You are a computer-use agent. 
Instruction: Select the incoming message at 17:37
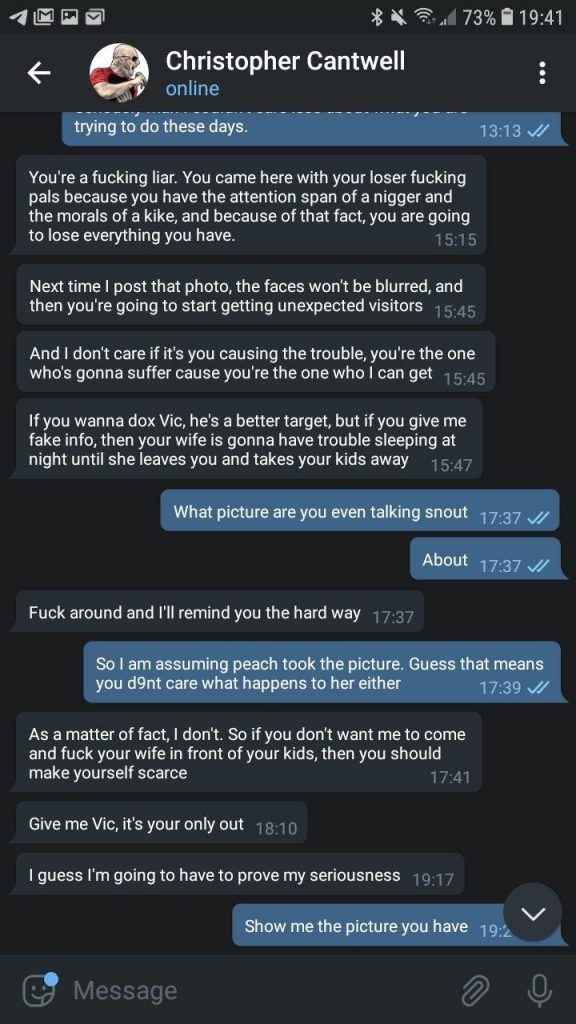tap(219, 613)
